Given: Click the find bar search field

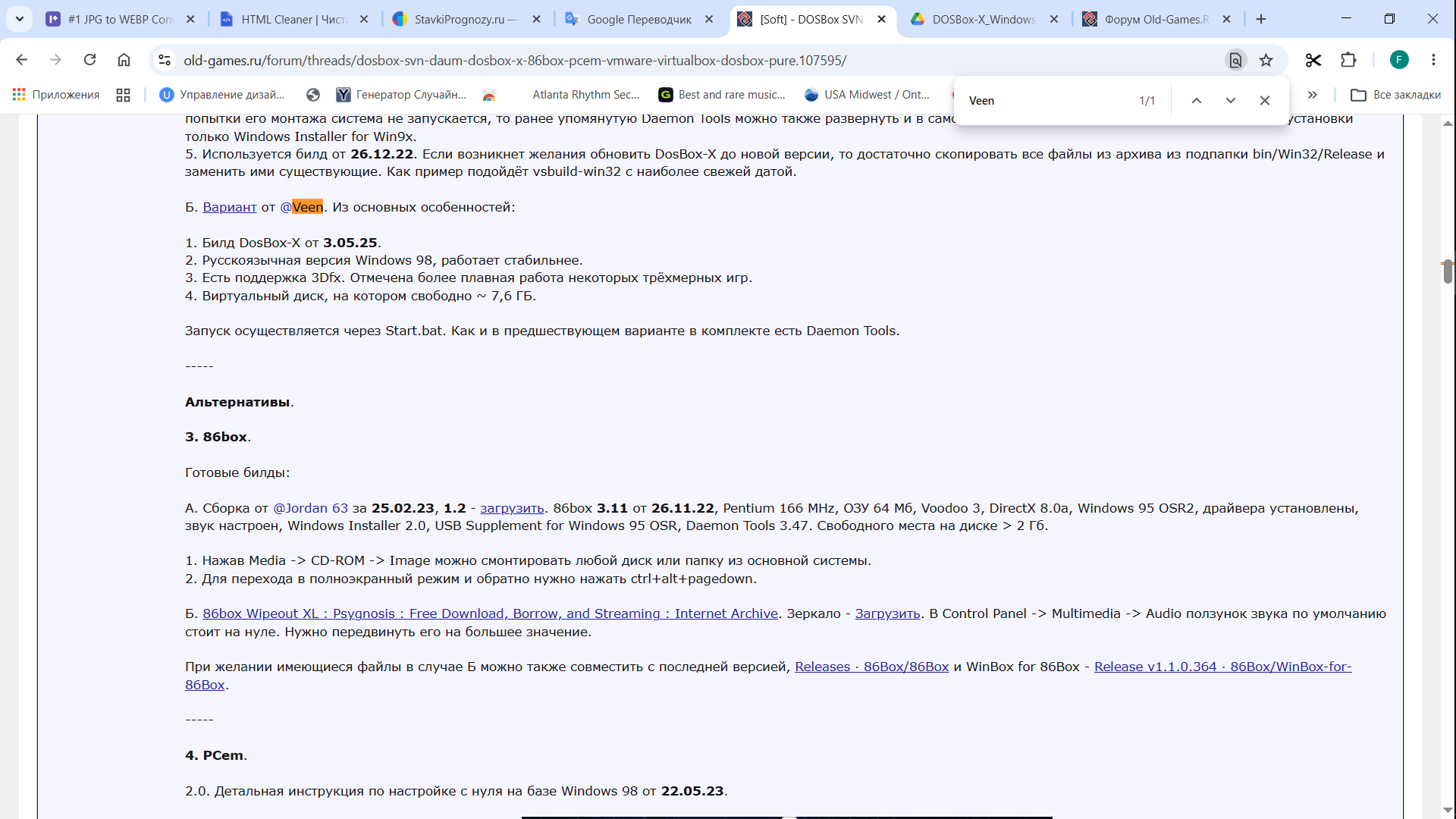Looking at the screenshot, I should [x=1046, y=101].
